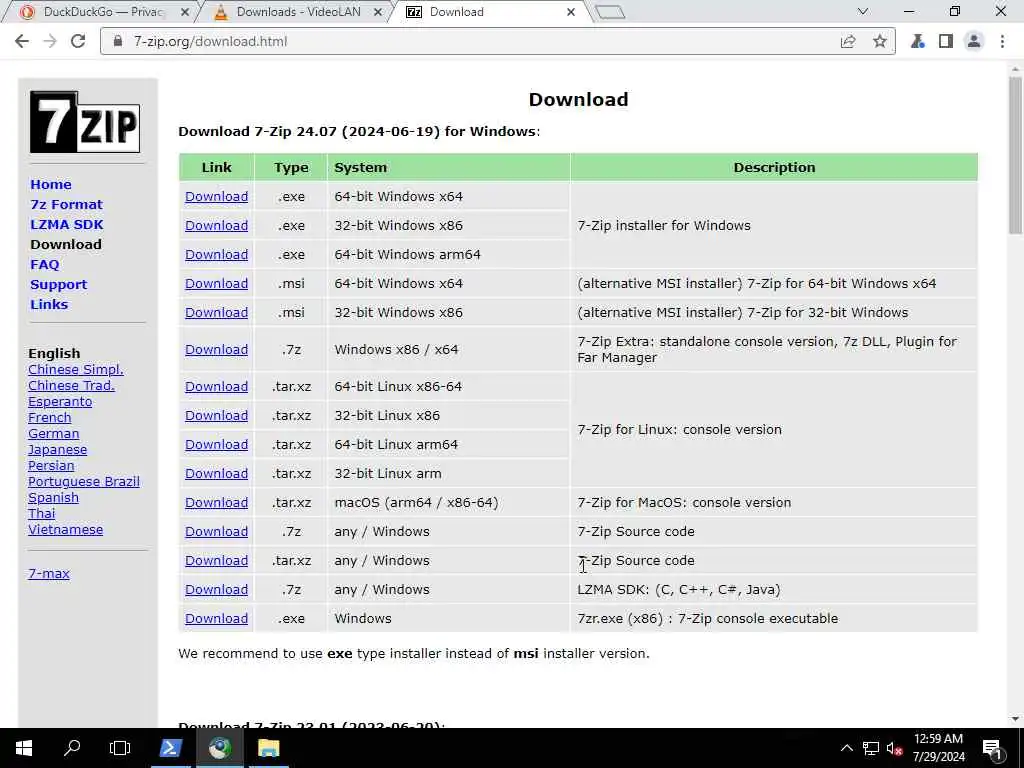
Task: Close the DuckDuckGo tab
Action: pos(185,12)
